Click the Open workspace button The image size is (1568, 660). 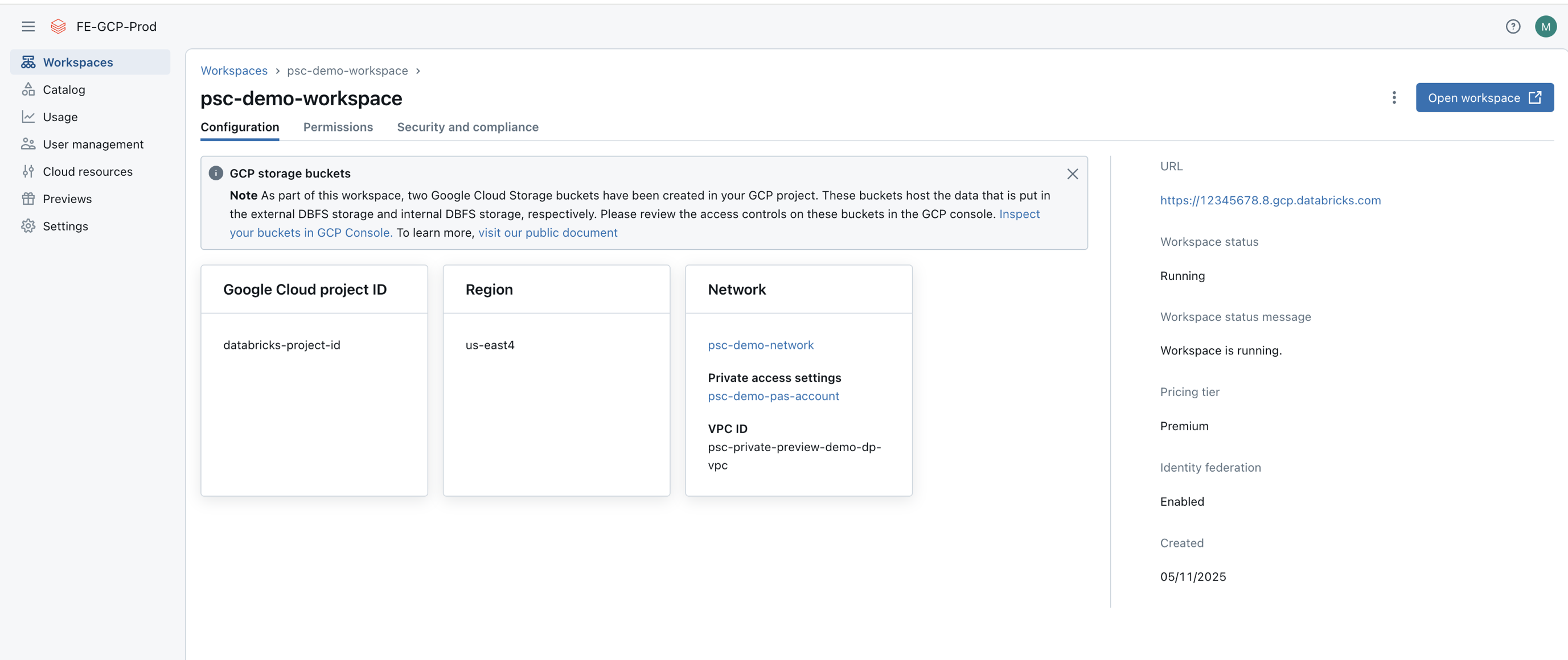[1484, 98]
